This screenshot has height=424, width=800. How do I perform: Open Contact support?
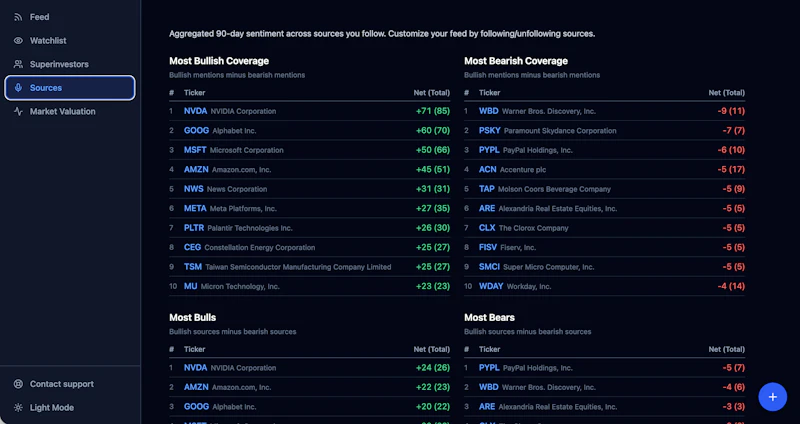70,384
